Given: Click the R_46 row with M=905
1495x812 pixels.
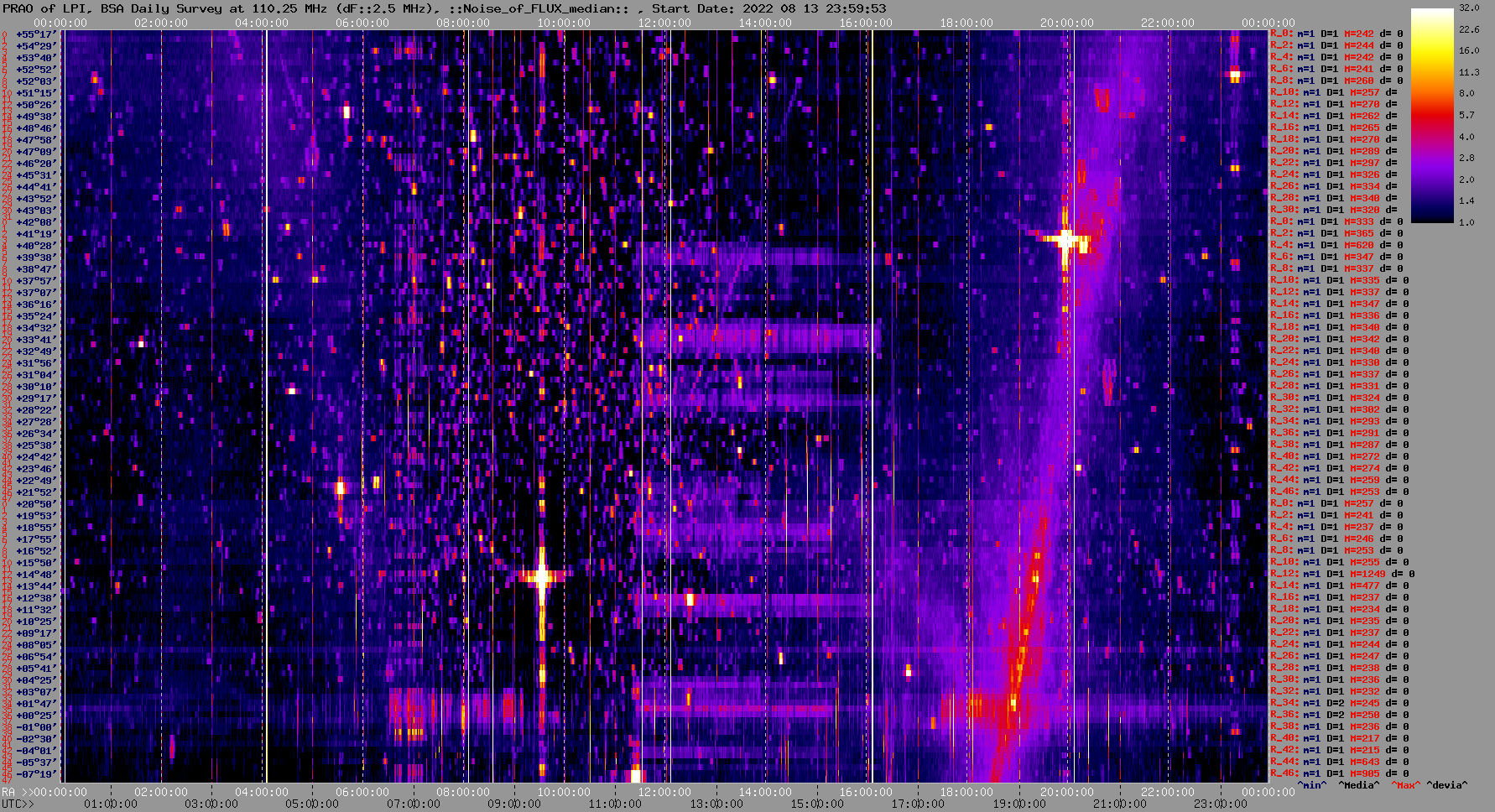Looking at the screenshot, I should coord(1338,773).
